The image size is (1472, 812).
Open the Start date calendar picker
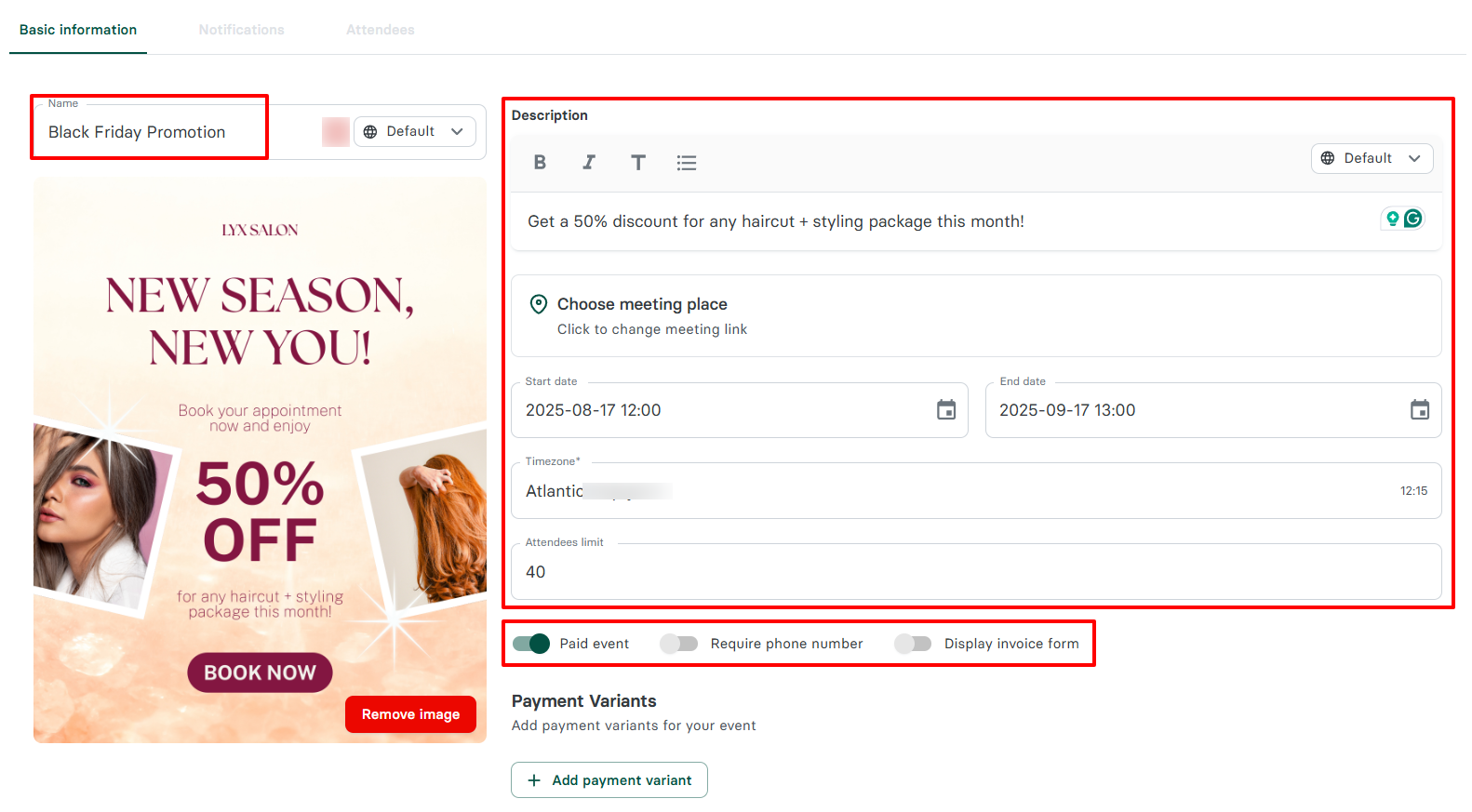point(946,410)
